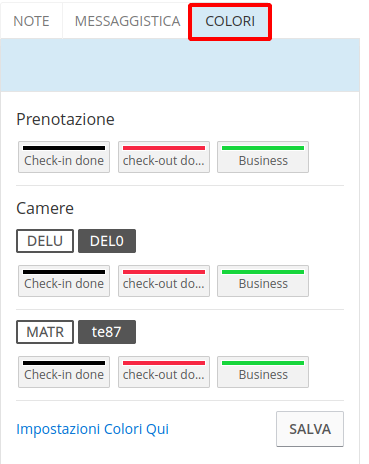Set Check-in done color for MATR room
Screen dimensions: 369x464
coord(64,372)
